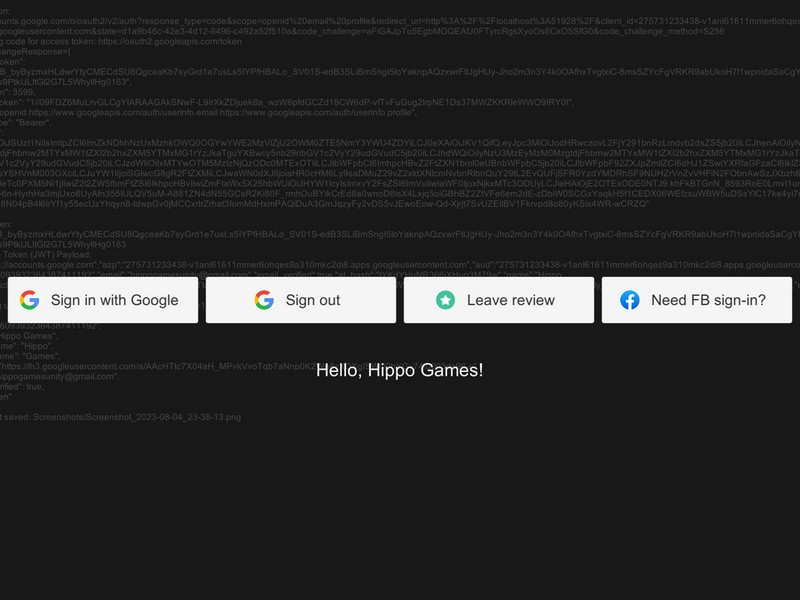Click the oauth2.googleapis.com/token log line
Screen dimensions: 800x600
(121, 41)
